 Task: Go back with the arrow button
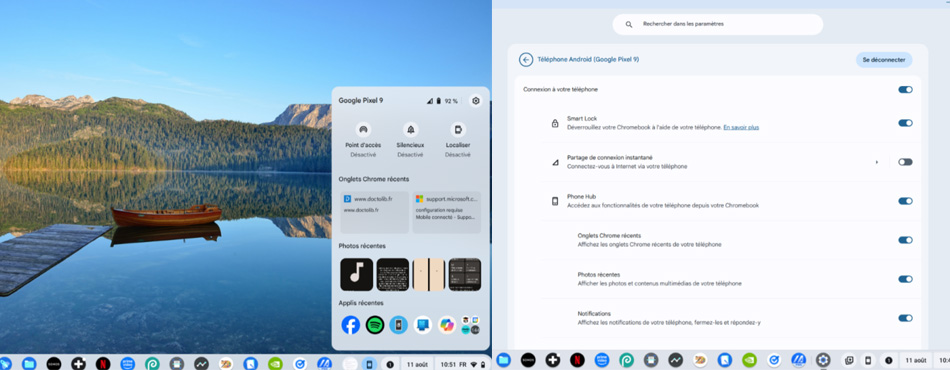[525, 59]
